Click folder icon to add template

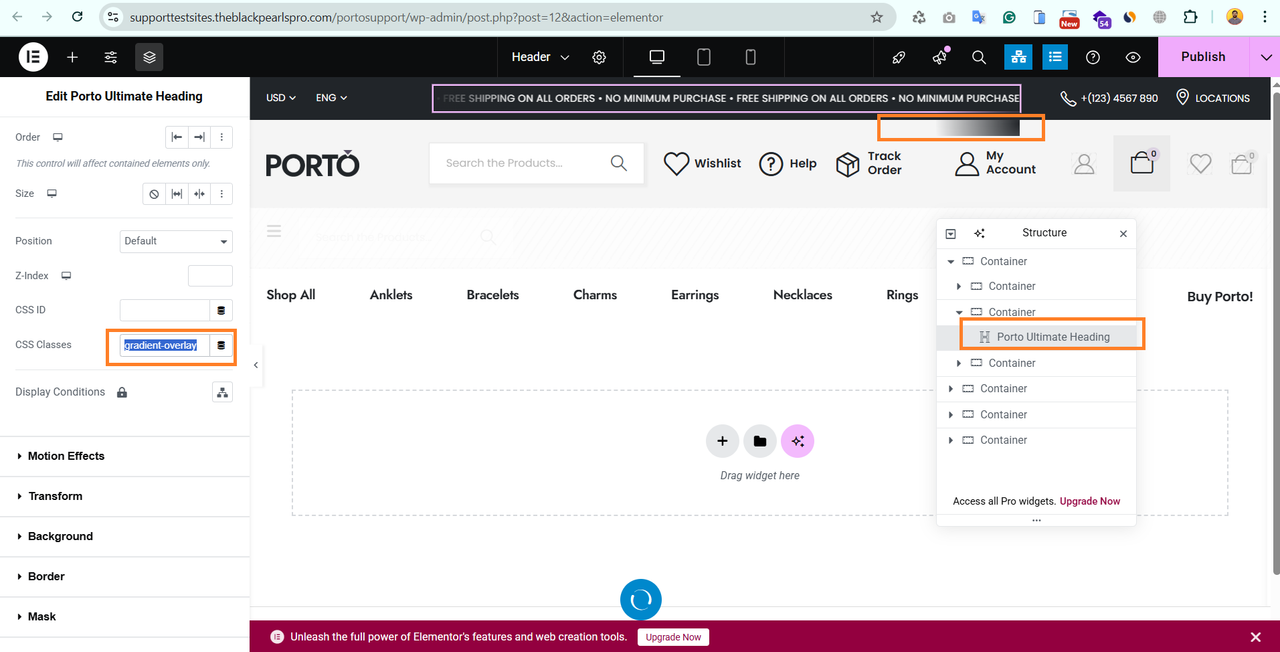pos(760,441)
